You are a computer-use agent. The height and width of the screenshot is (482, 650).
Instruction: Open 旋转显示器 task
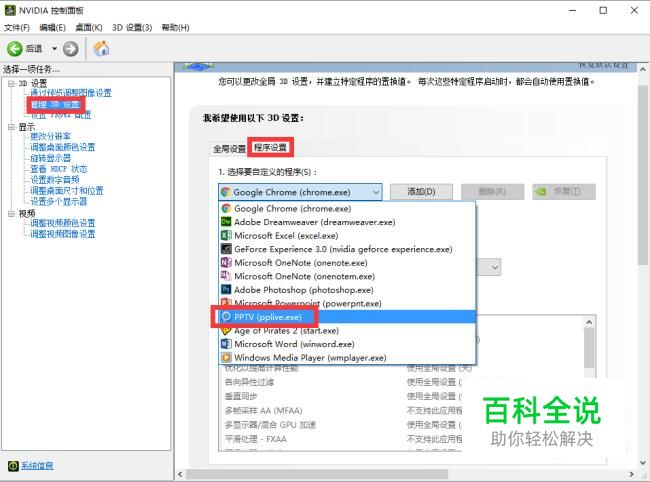50,158
